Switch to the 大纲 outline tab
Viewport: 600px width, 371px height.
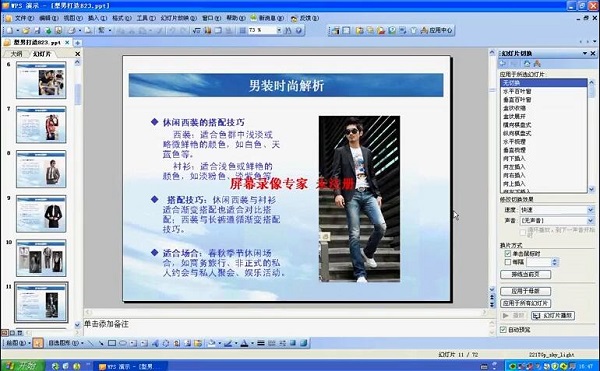pyautogui.click(x=16, y=54)
